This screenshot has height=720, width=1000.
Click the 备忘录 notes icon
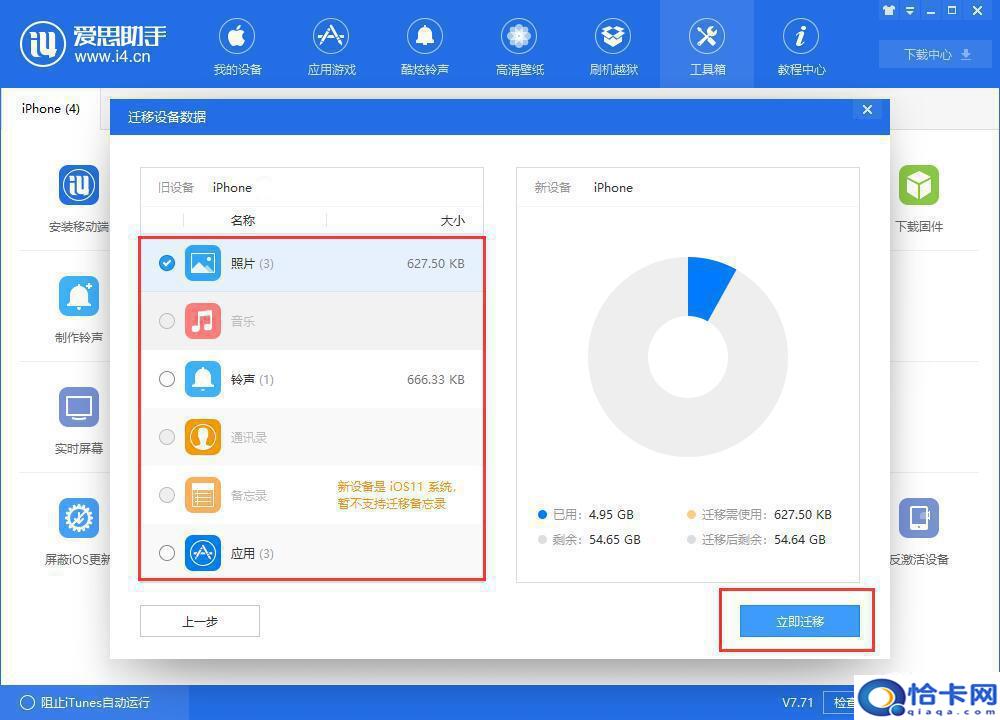click(203, 495)
